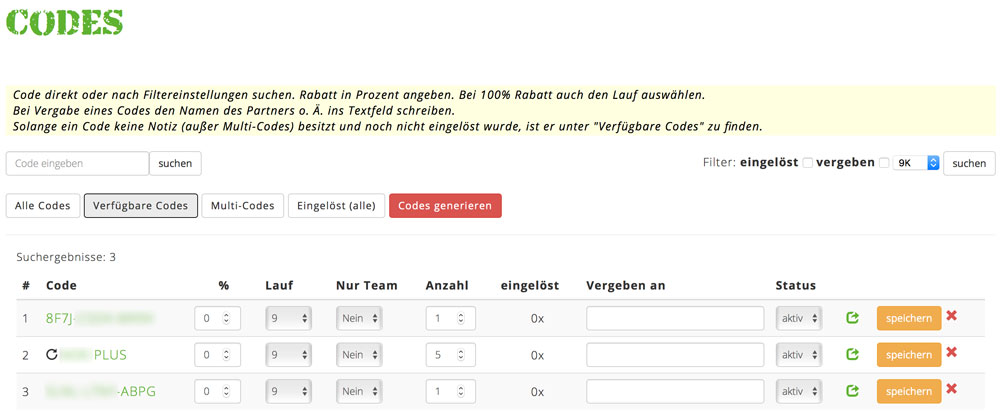Open Lauf dropdown in row 1
This screenshot has height=420, width=1000.
tap(293, 319)
